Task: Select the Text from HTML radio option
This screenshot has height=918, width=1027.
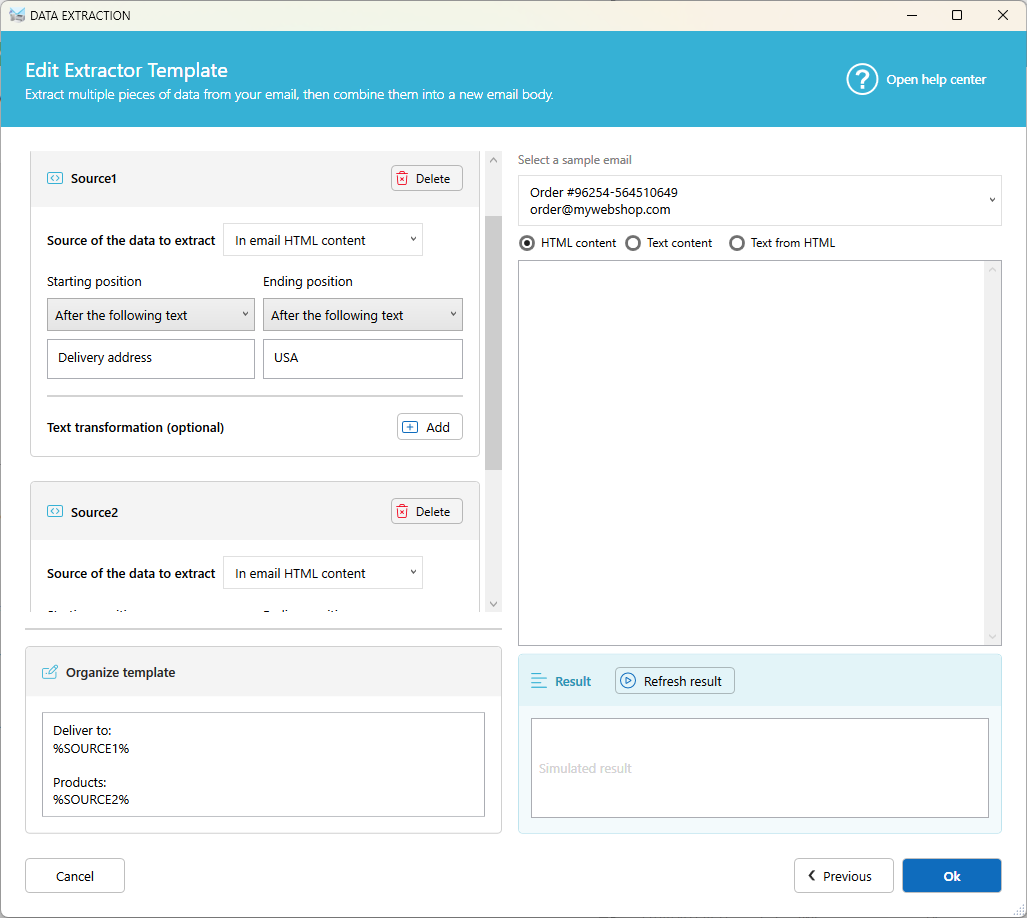Action: point(737,243)
